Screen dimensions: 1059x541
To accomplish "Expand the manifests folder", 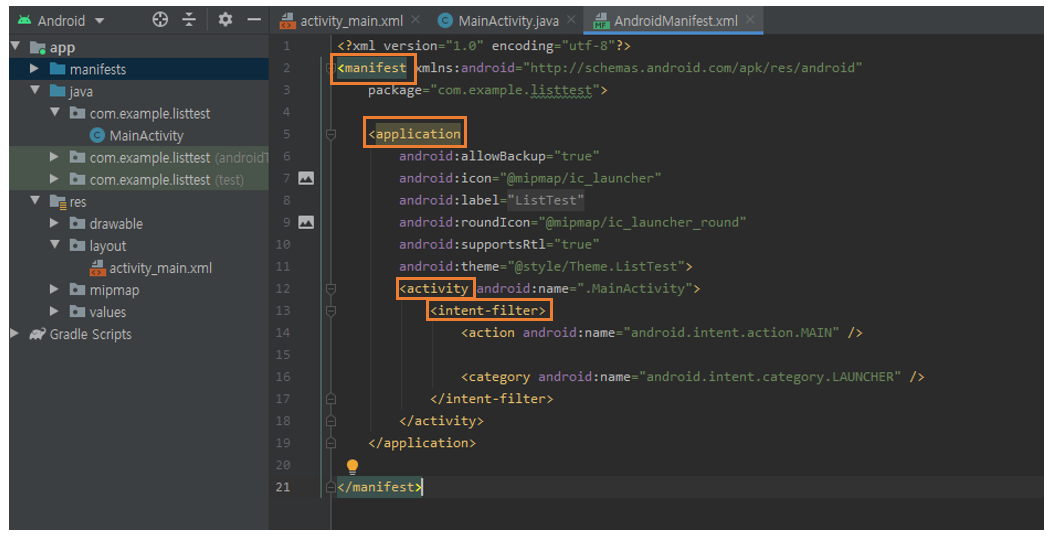I will click(x=34, y=68).
